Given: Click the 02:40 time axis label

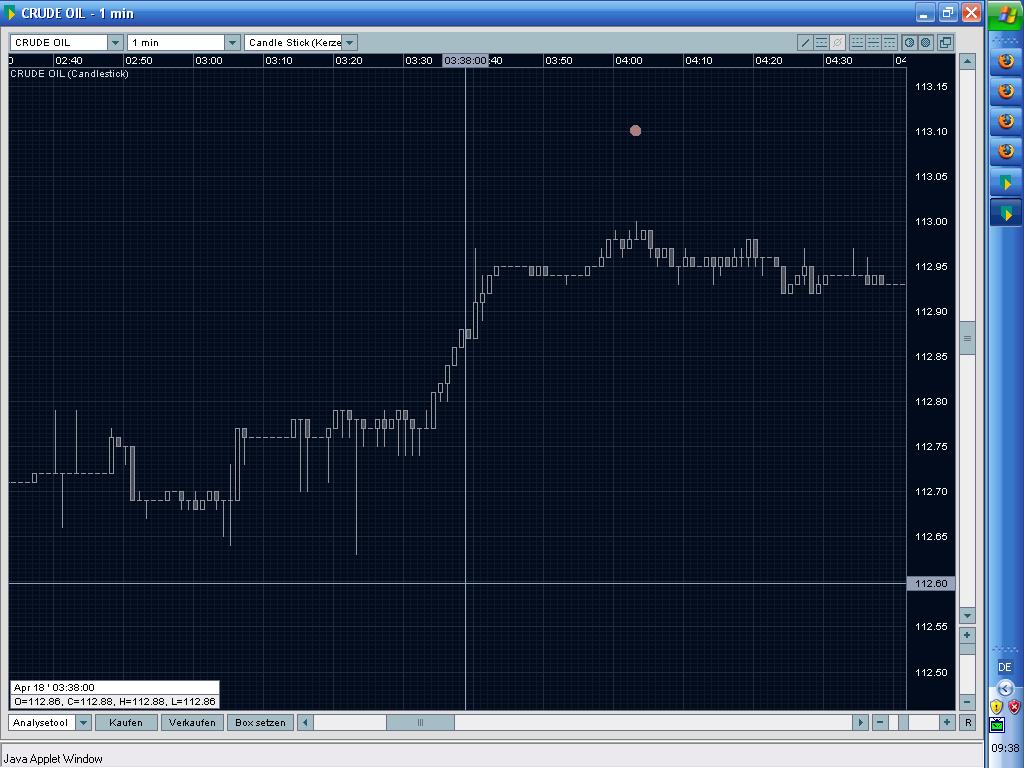Looking at the screenshot, I should coord(69,61).
